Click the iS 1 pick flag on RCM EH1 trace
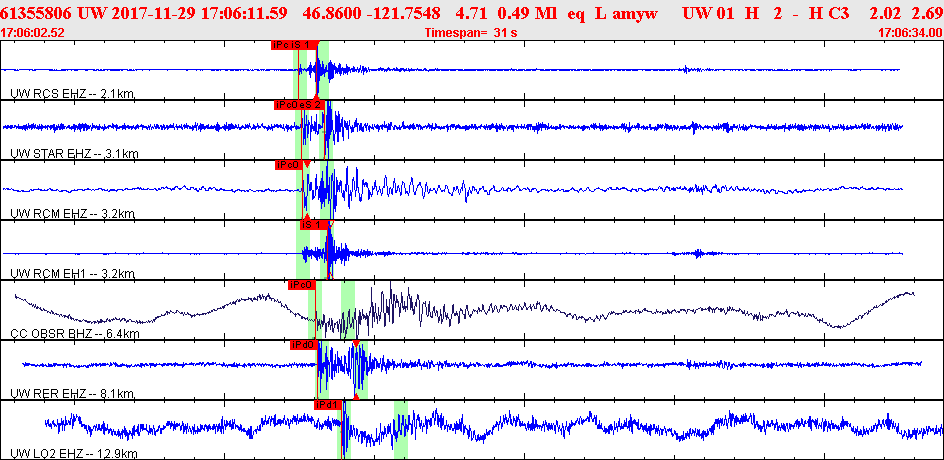Viewport: 944px width, 460px height. (x=314, y=225)
